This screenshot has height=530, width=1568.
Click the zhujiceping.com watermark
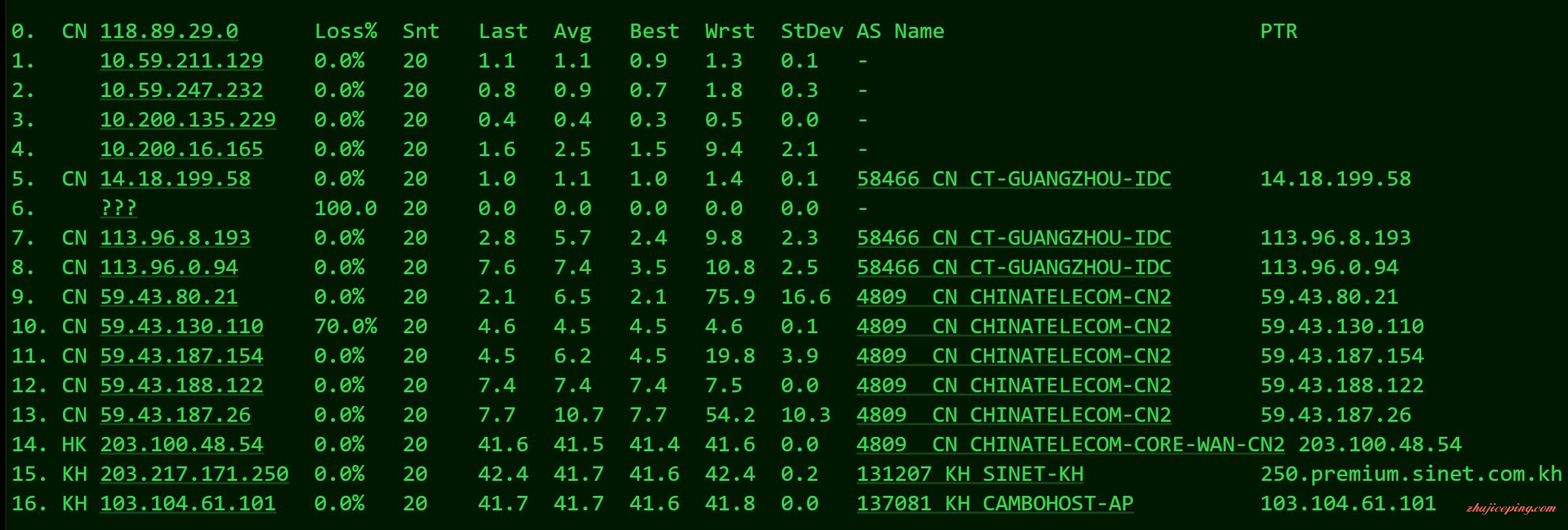click(x=1508, y=508)
